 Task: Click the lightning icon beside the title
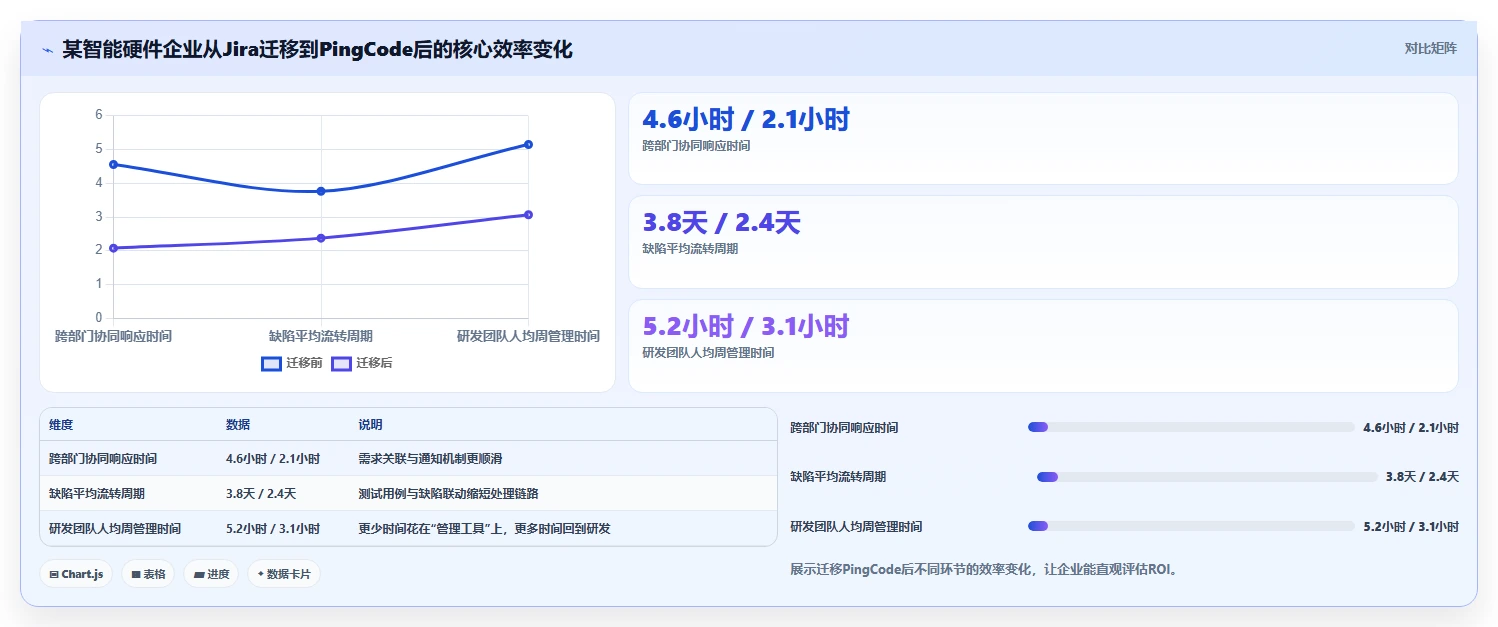[47, 50]
